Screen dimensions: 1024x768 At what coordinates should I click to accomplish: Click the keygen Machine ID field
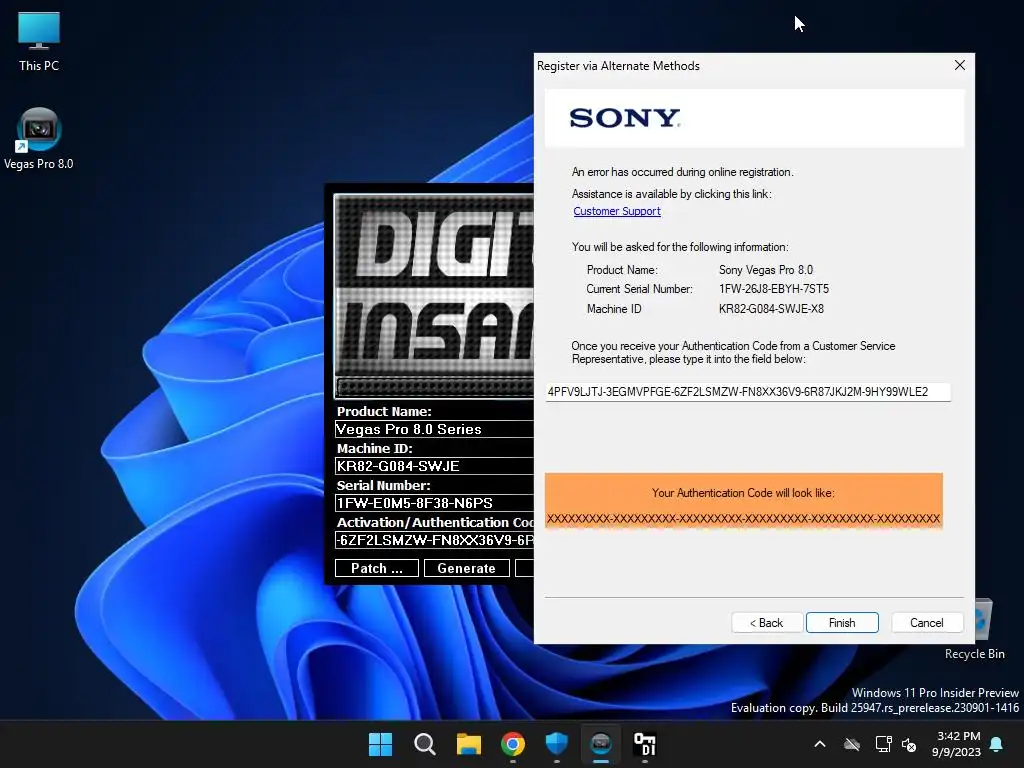pos(434,466)
